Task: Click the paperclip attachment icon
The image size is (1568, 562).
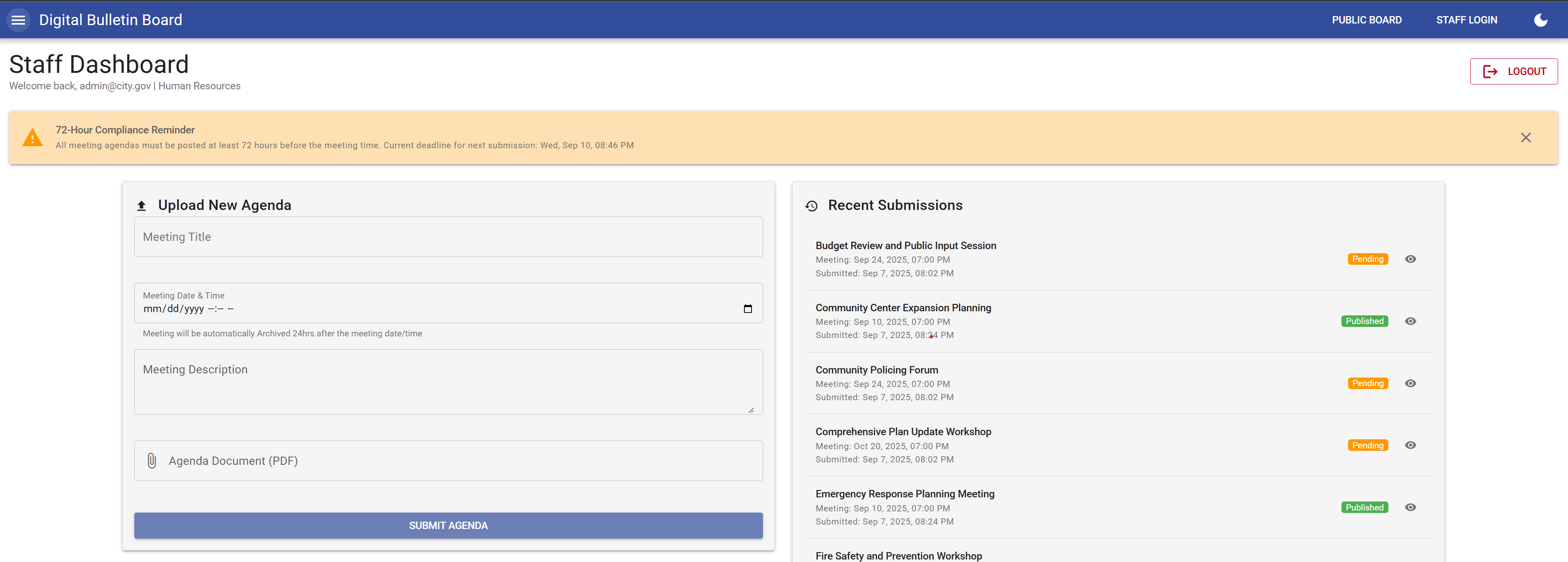Action: [152, 460]
